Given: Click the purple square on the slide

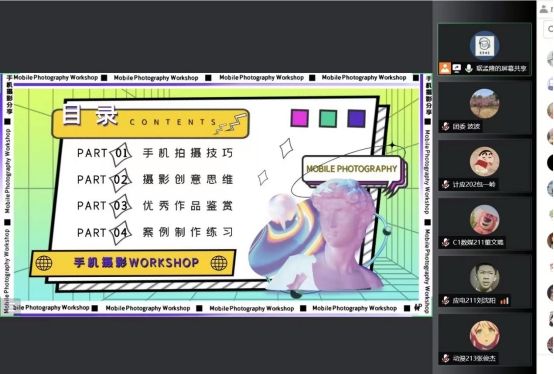Looking at the screenshot, I should click(x=356, y=118).
